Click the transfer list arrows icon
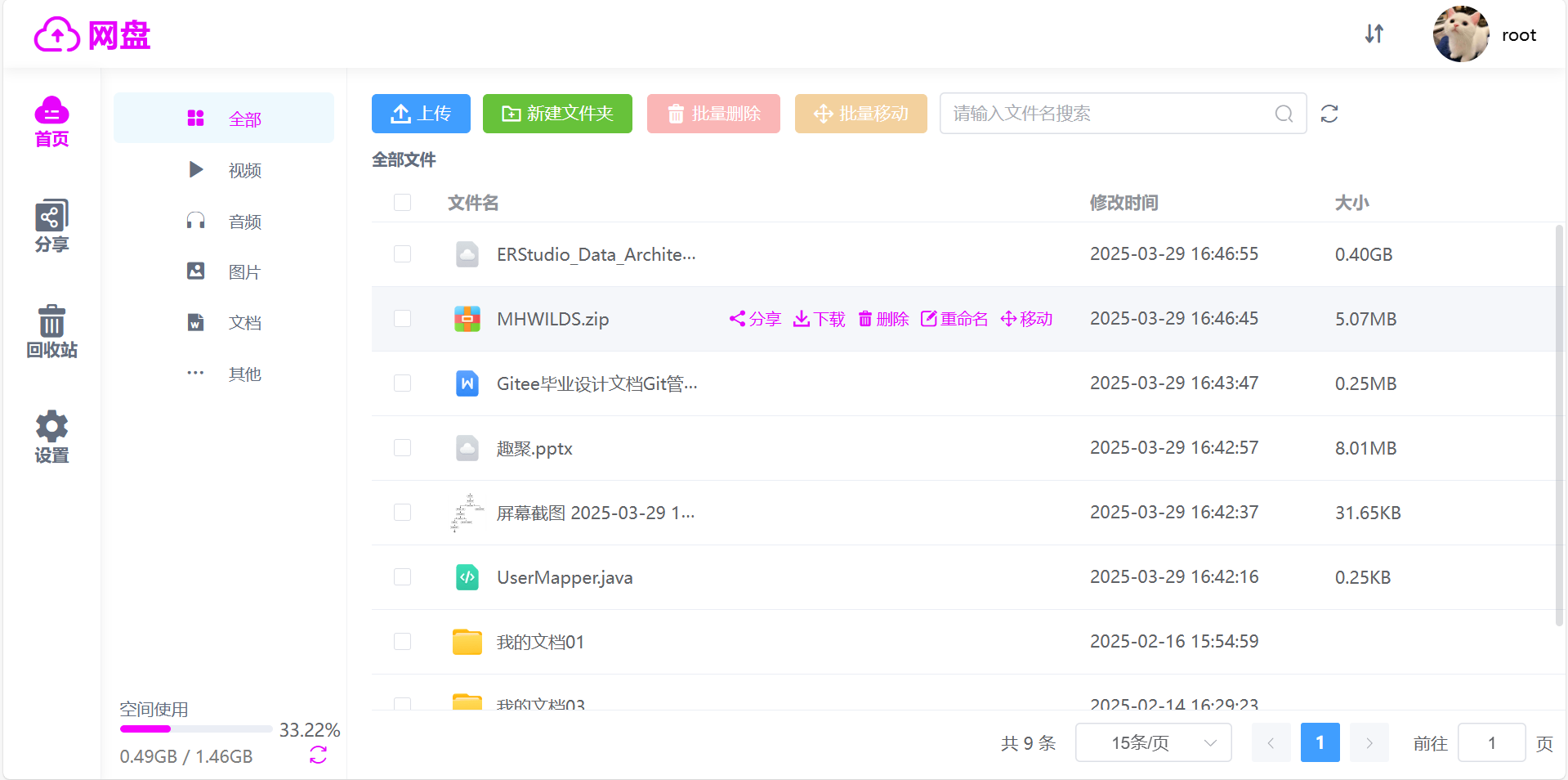1568x780 pixels. 1374,34
